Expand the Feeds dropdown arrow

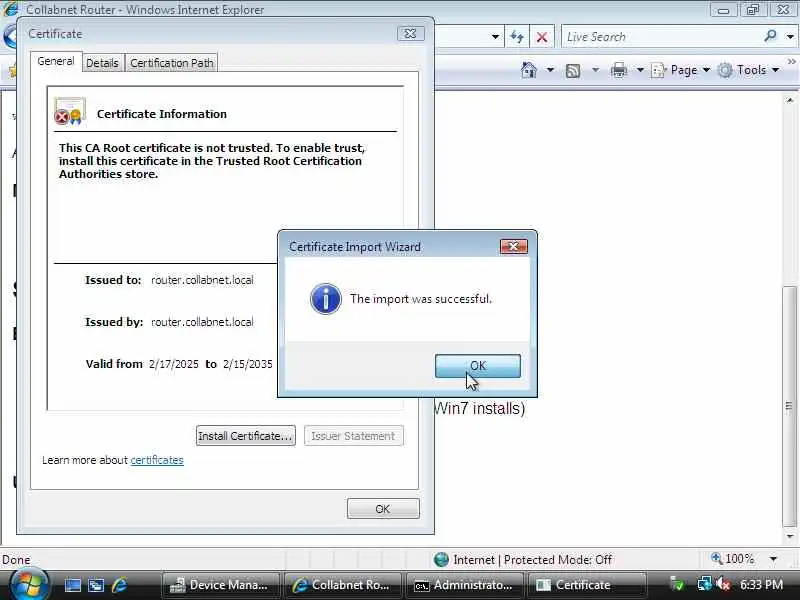tap(595, 69)
